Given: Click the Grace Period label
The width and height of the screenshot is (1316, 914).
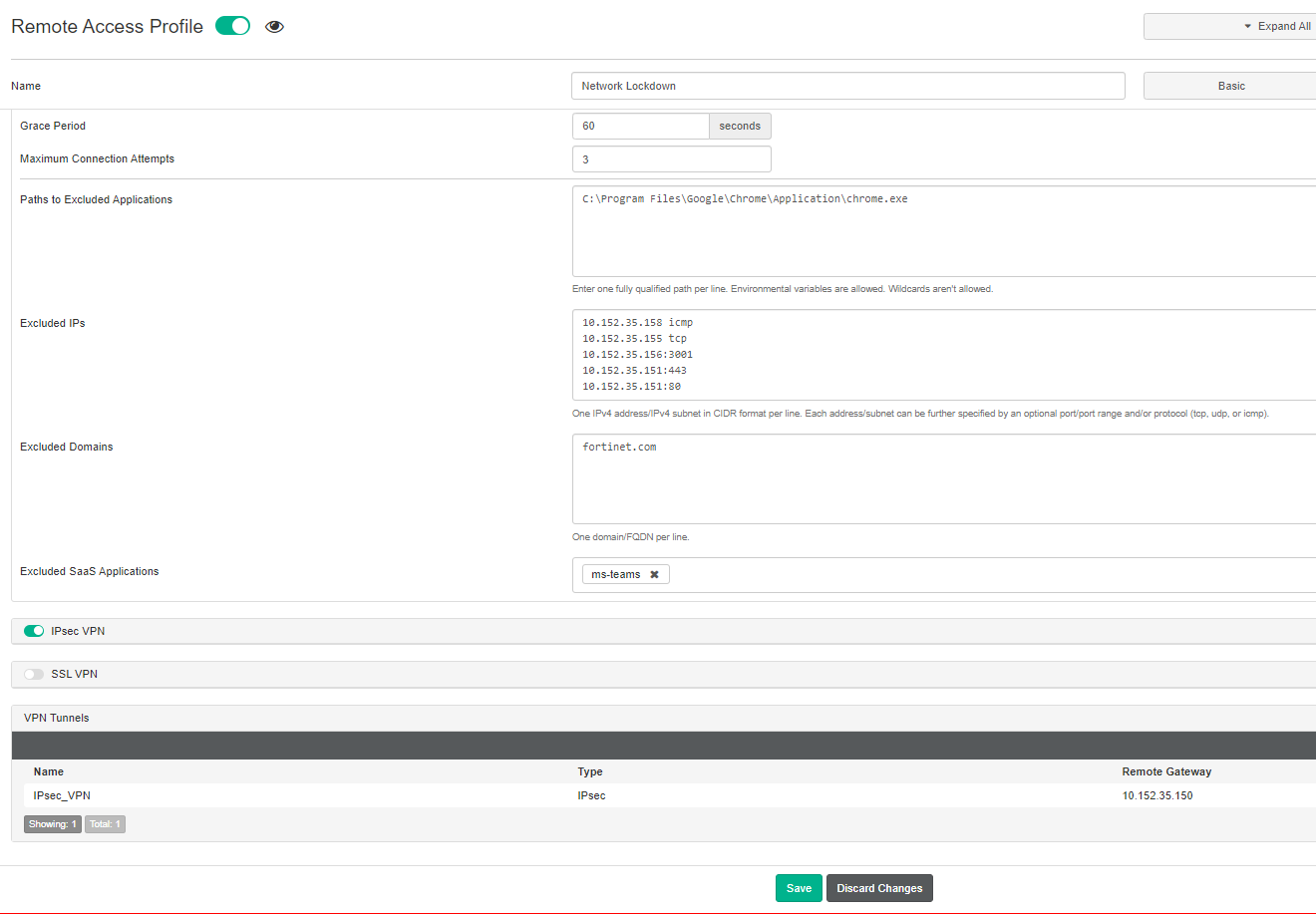Looking at the screenshot, I should (x=53, y=126).
